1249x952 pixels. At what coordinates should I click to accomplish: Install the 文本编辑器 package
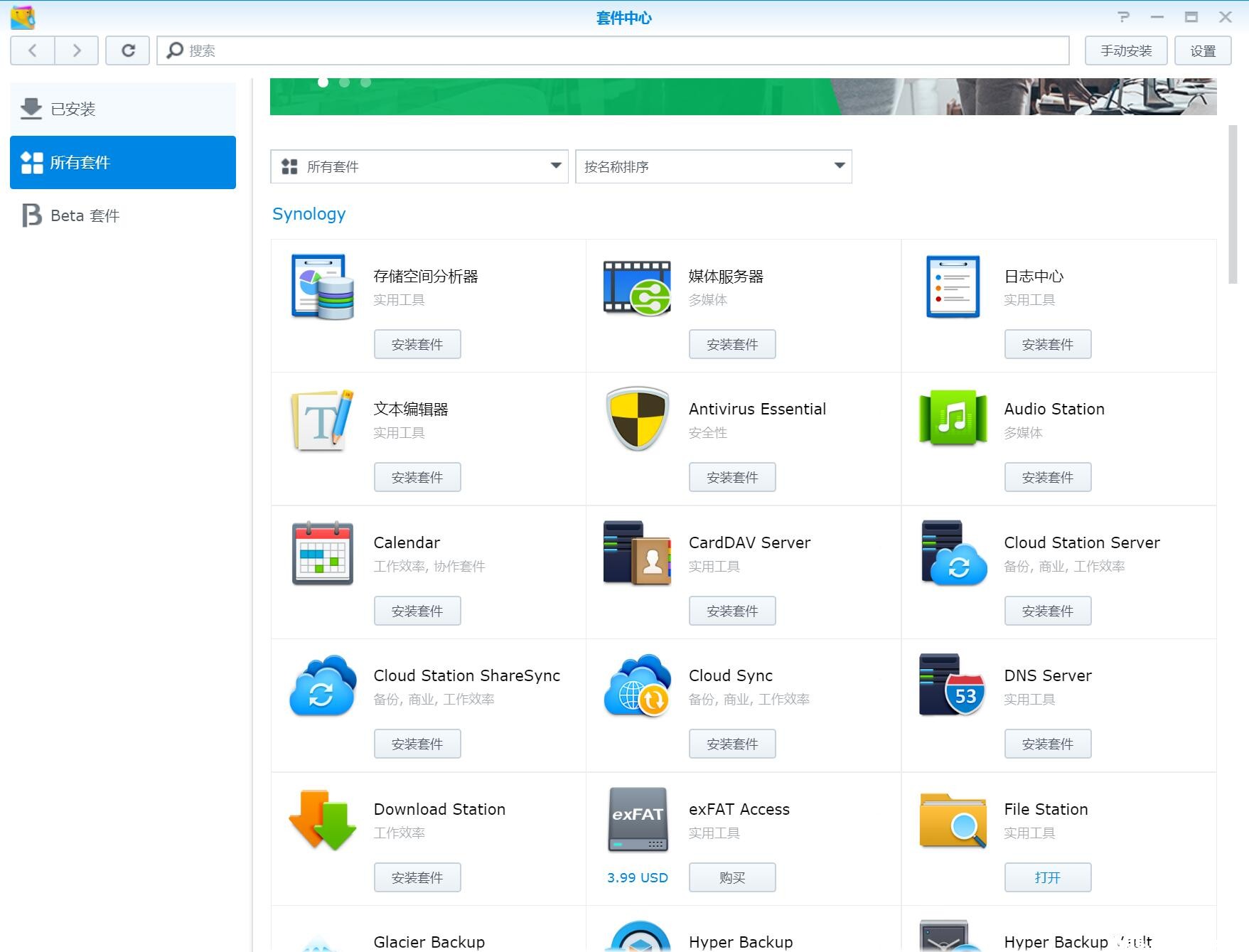tap(417, 477)
